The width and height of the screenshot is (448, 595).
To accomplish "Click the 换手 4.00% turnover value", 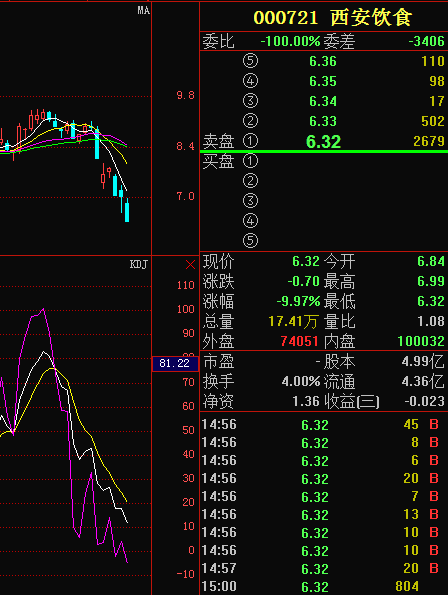I will point(301,381).
